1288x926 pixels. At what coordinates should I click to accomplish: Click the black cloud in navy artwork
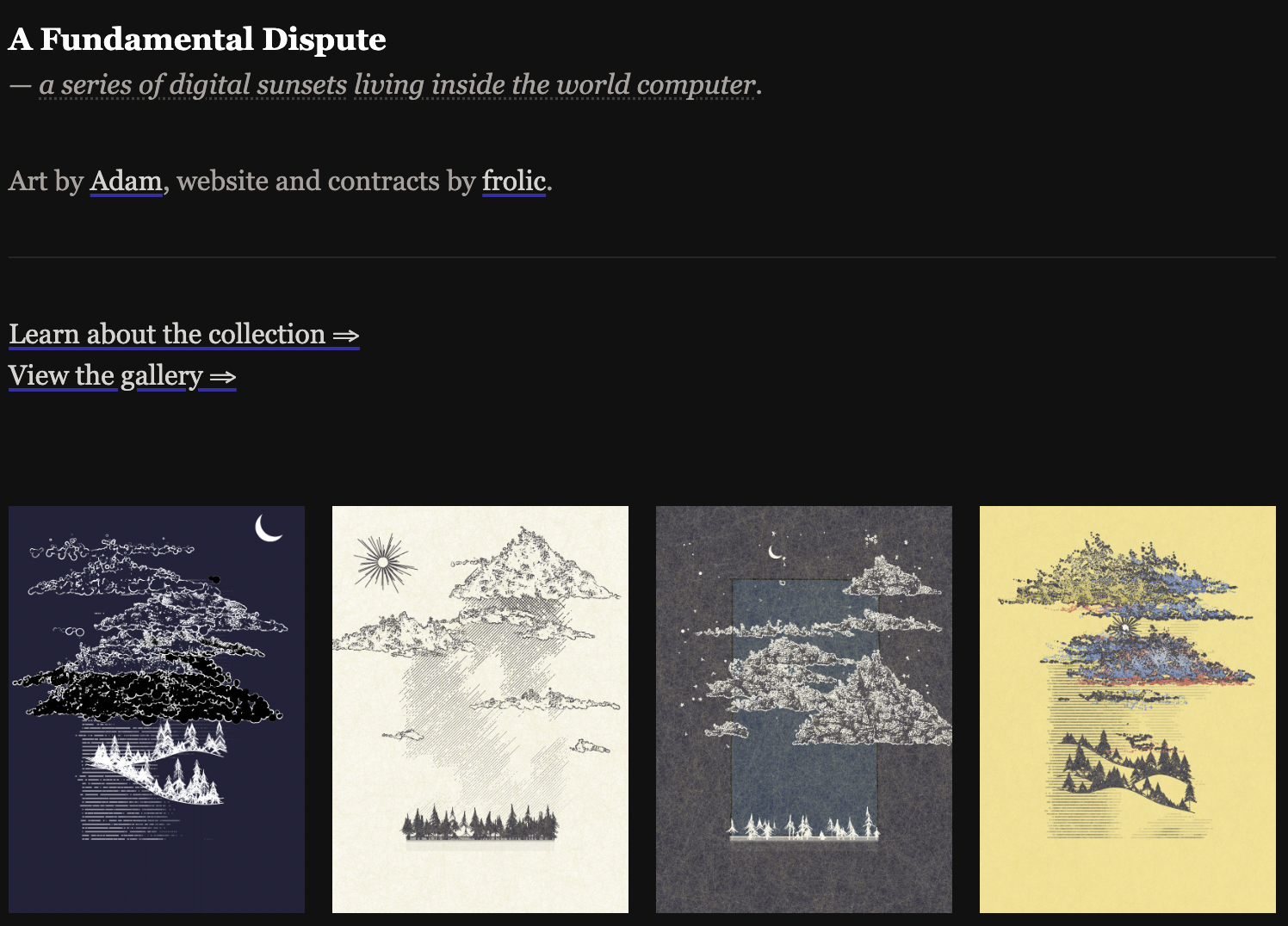[151, 694]
